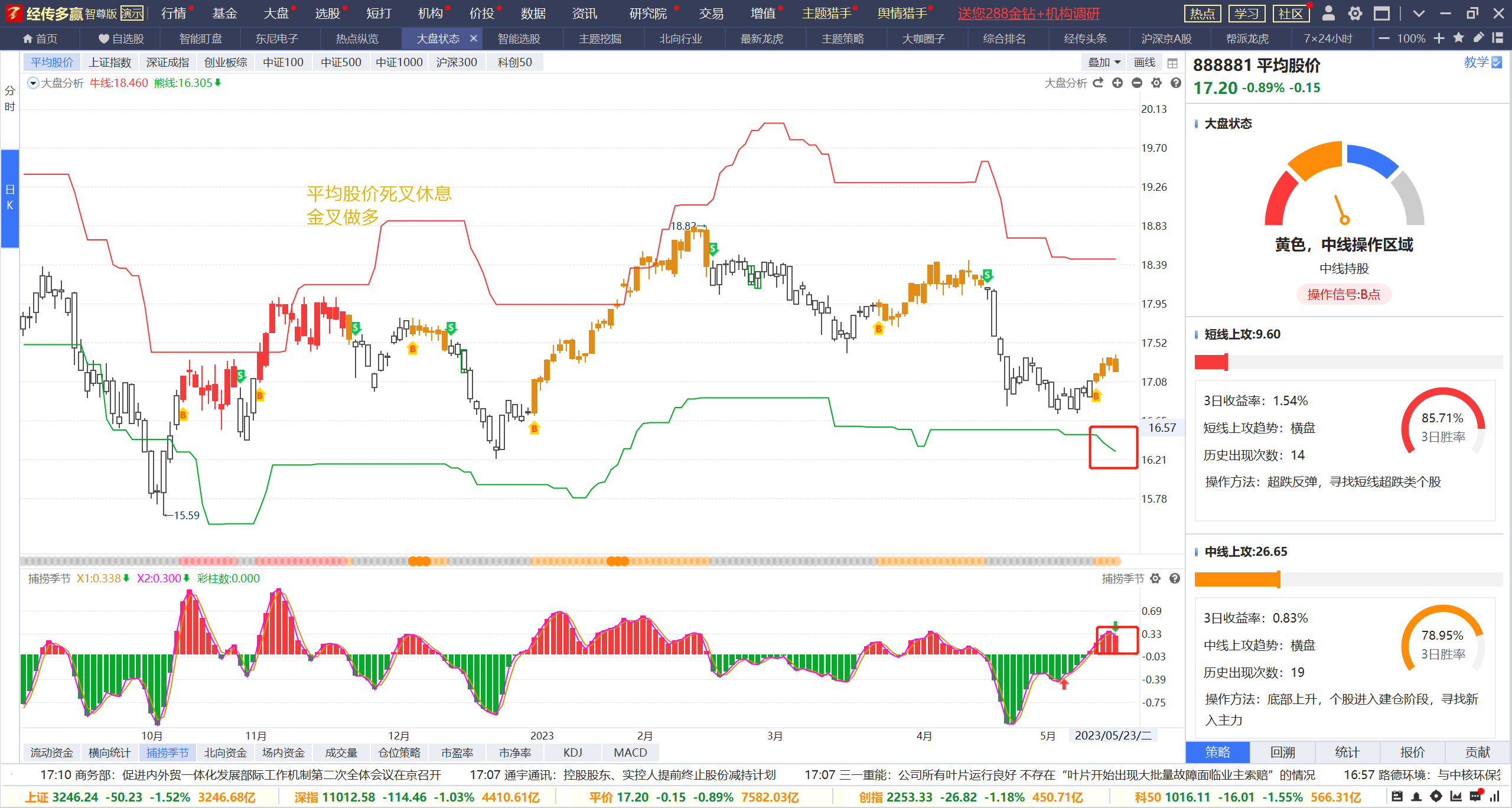The height and width of the screenshot is (808, 1512).
Task: Open the user account icon
Action: [1328, 13]
